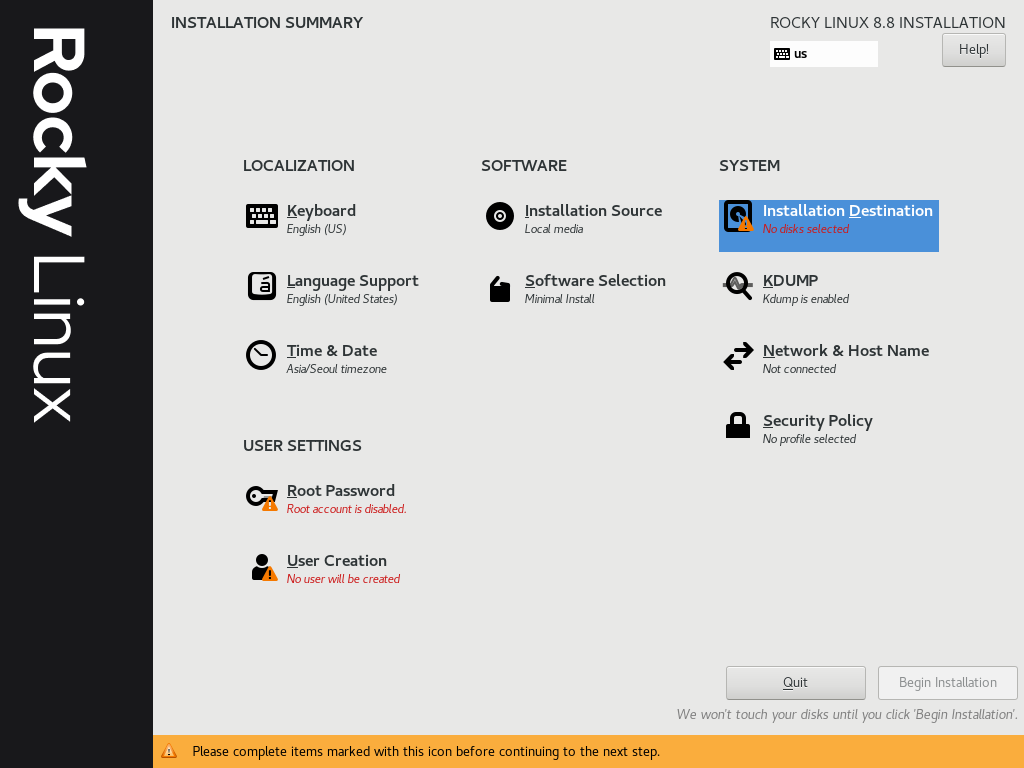Click the Quit button
The height and width of the screenshot is (768, 1024).
coord(795,682)
